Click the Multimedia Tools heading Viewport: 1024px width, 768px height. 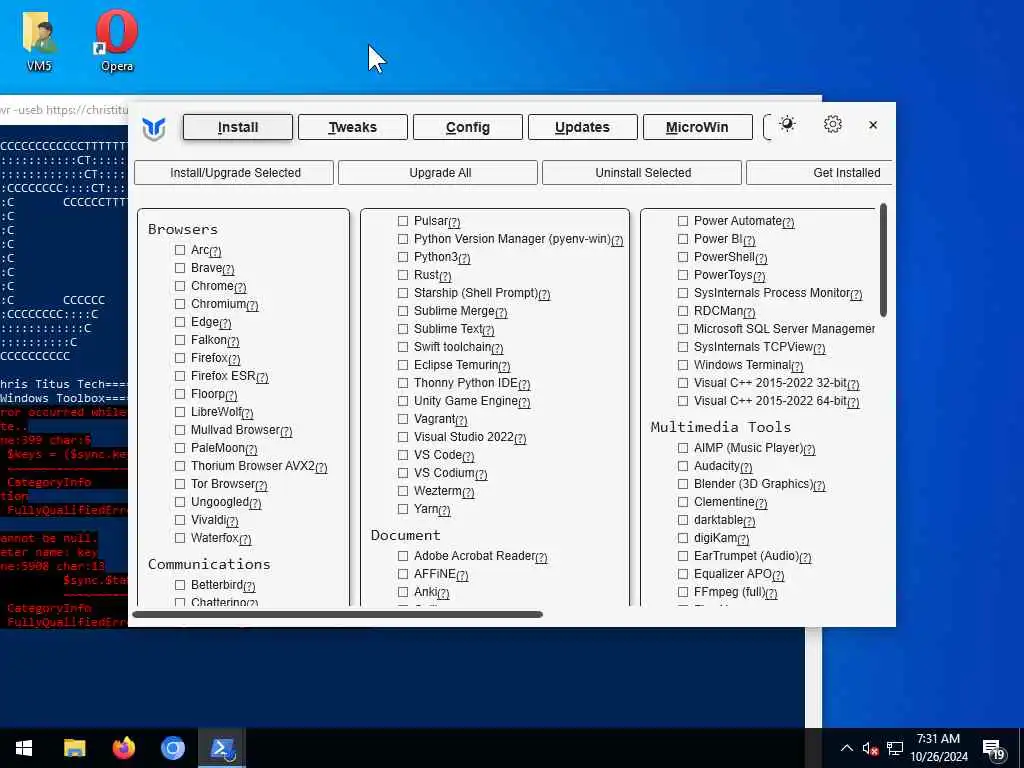[x=720, y=427]
